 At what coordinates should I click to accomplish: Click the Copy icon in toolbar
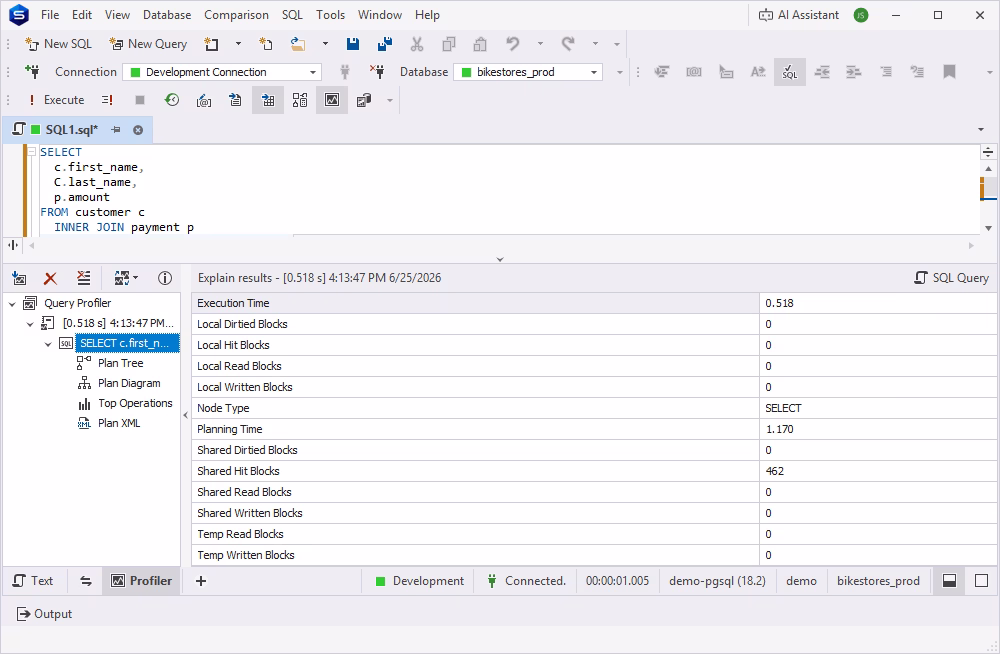(449, 44)
